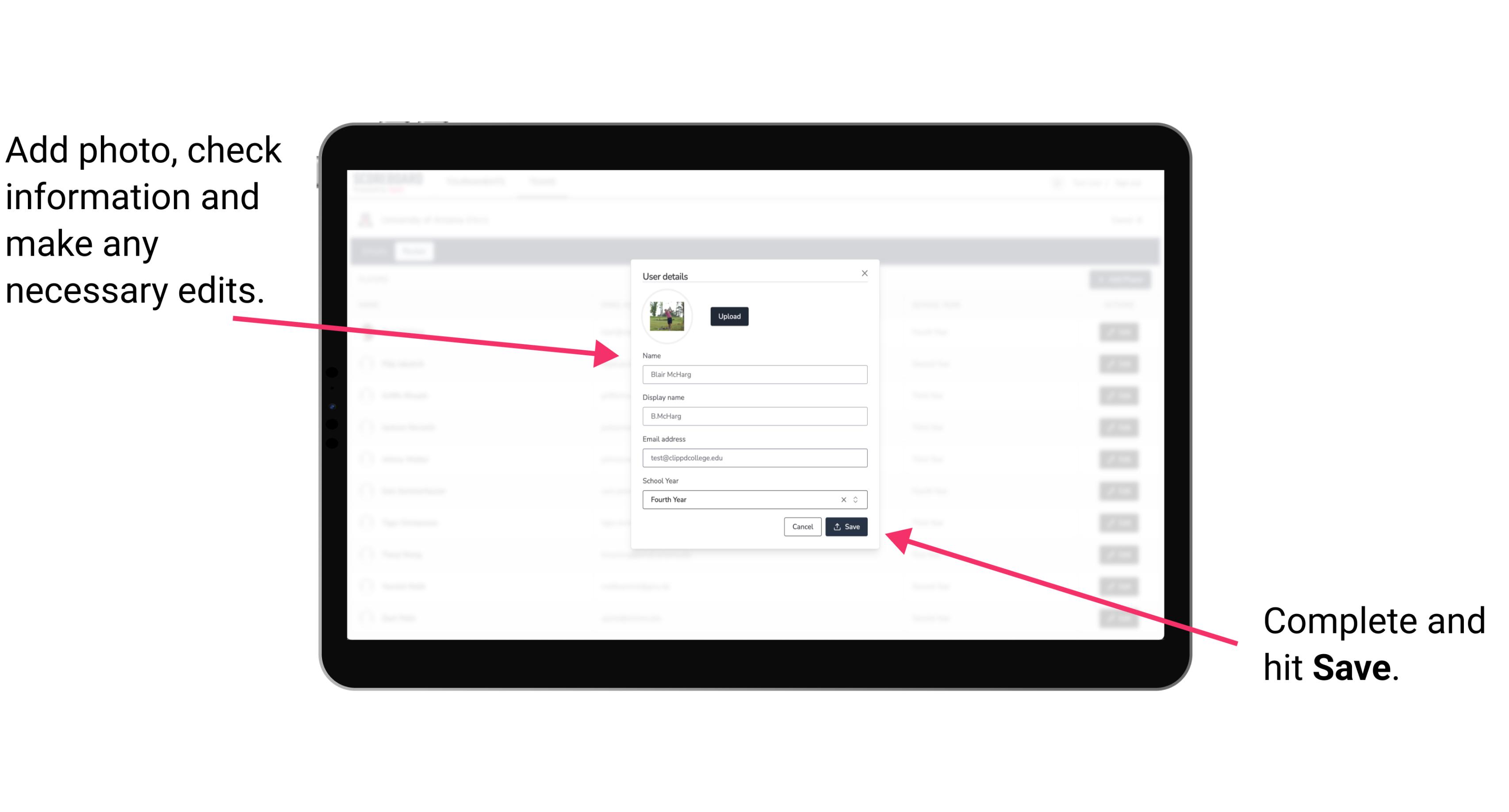Image resolution: width=1509 pixels, height=812 pixels.
Task: Expand the School Year combo box
Action: 859,499
